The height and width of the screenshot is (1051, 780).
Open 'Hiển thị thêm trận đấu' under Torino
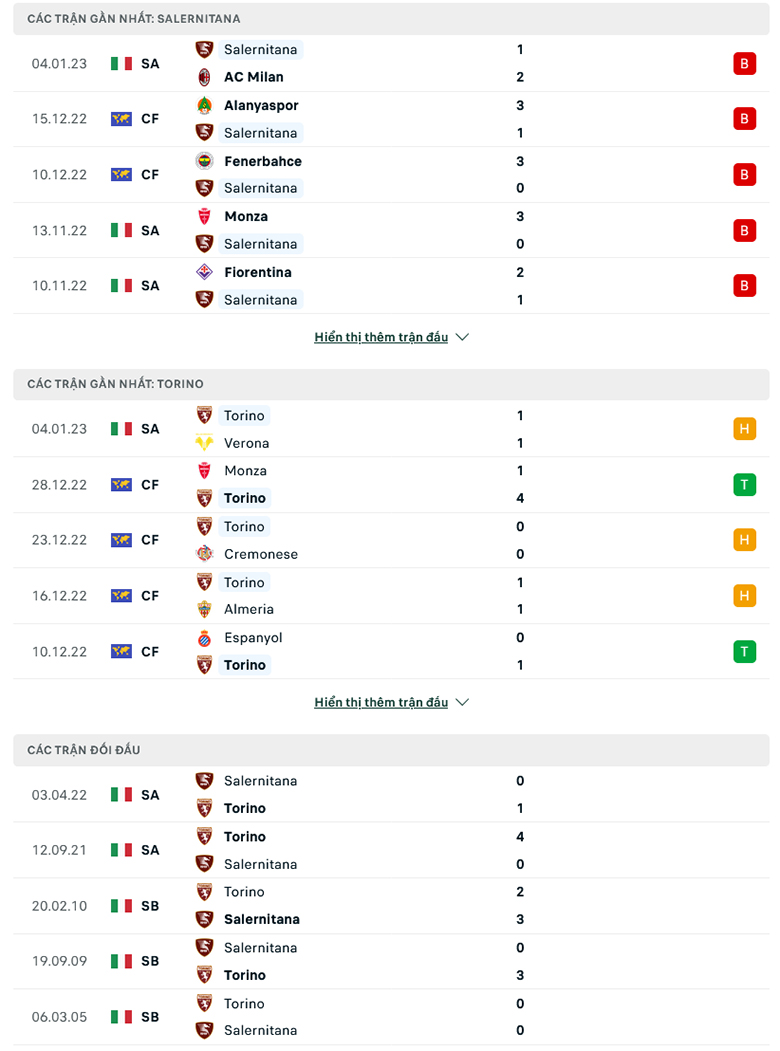click(x=381, y=702)
